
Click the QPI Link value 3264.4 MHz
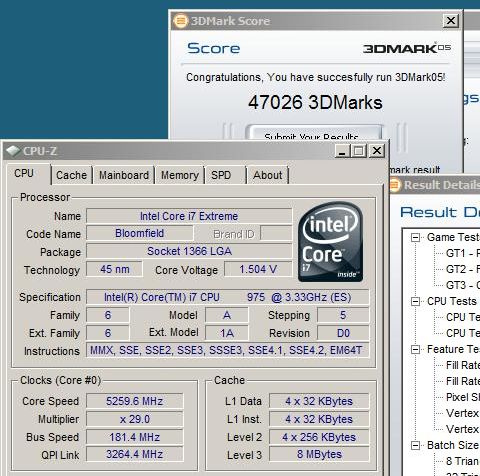click(135, 454)
